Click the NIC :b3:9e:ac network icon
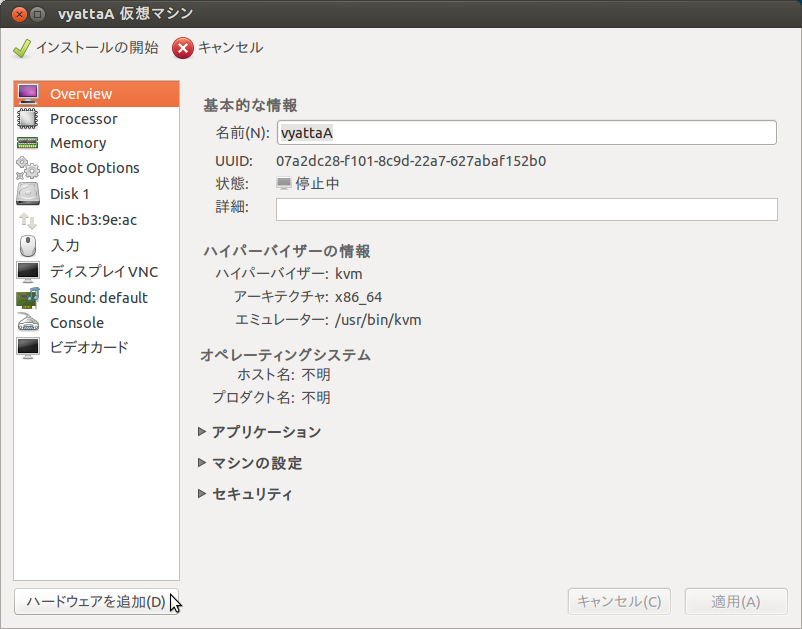The image size is (802, 629). click(x=28, y=220)
